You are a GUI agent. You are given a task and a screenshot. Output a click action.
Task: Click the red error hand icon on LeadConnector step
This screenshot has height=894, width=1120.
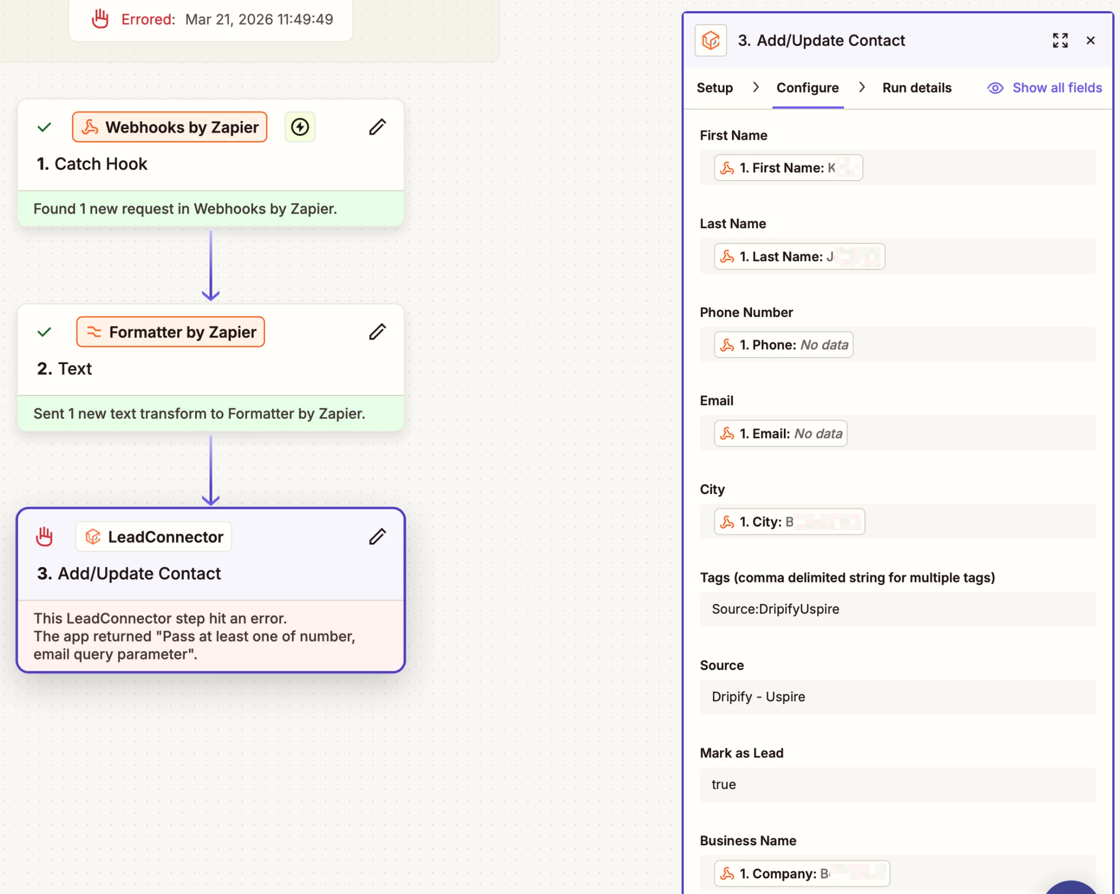point(45,537)
